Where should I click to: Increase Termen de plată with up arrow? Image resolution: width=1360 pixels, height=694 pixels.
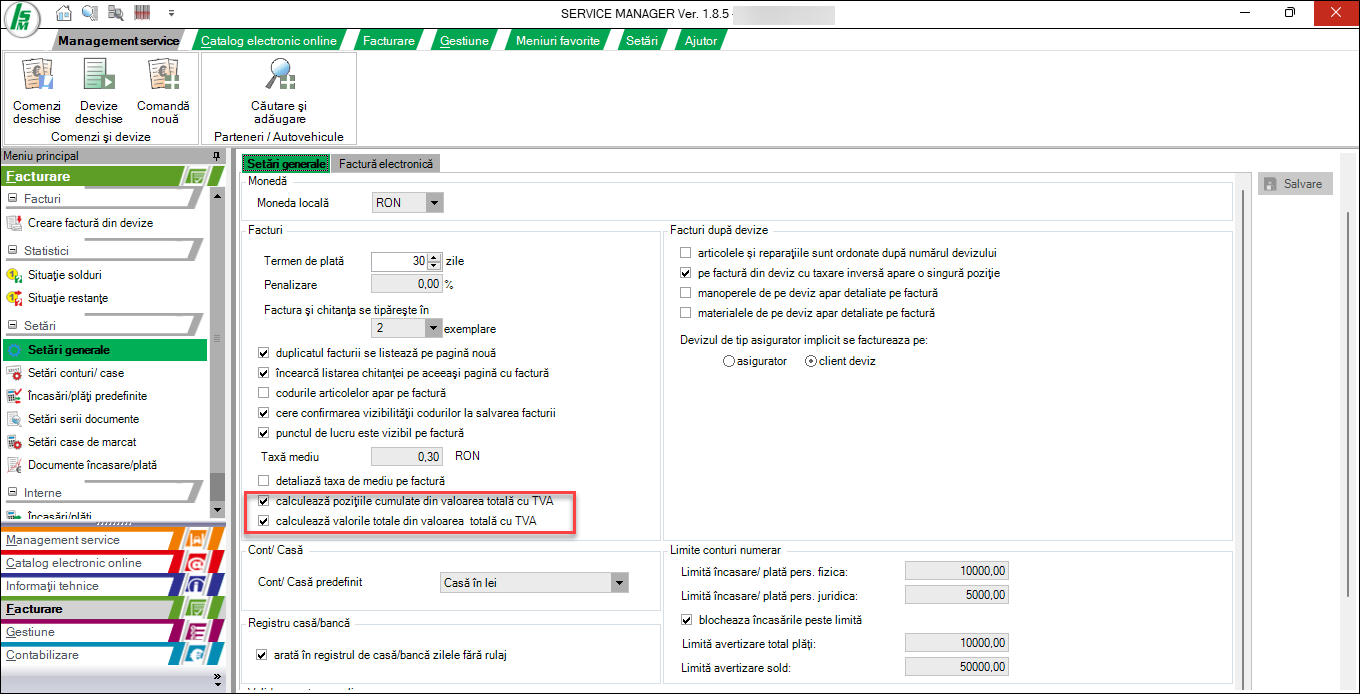tap(434, 257)
